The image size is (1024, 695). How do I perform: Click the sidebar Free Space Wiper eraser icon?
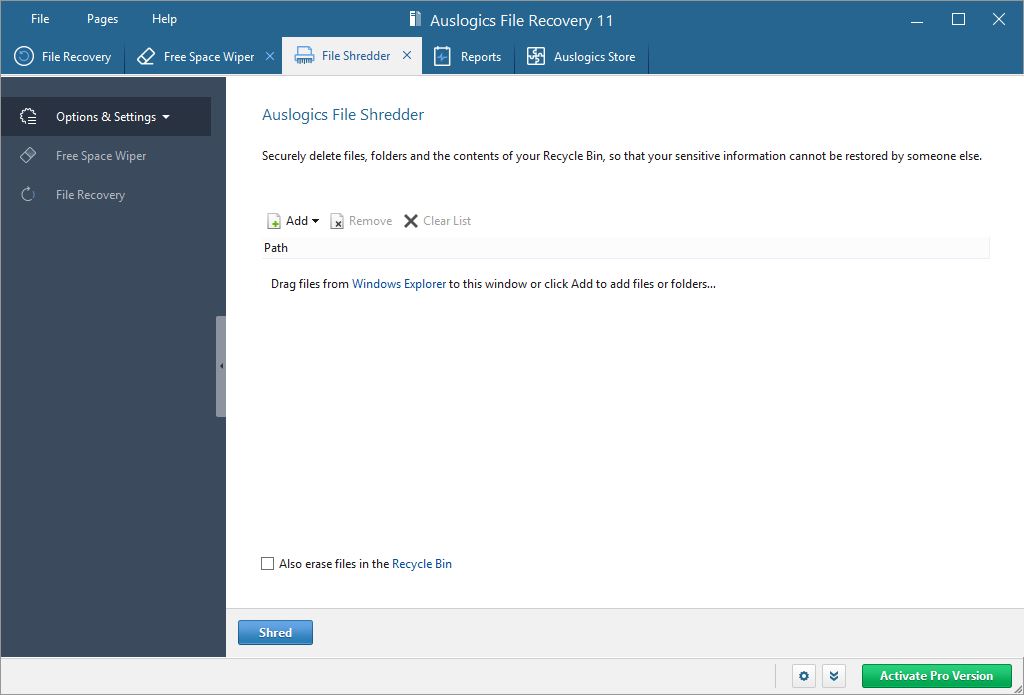28,155
